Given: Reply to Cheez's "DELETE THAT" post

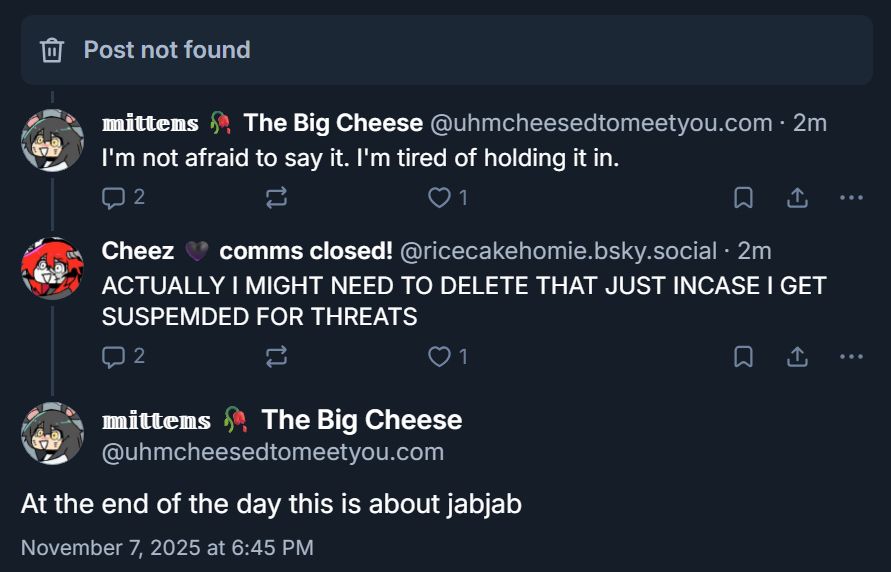Looking at the screenshot, I should pos(113,356).
